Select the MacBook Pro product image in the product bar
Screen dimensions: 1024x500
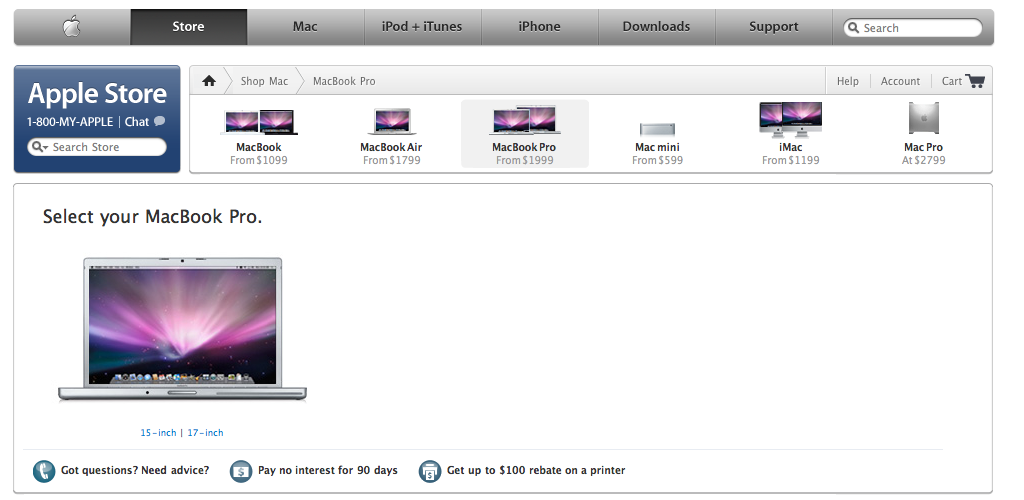tap(525, 119)
